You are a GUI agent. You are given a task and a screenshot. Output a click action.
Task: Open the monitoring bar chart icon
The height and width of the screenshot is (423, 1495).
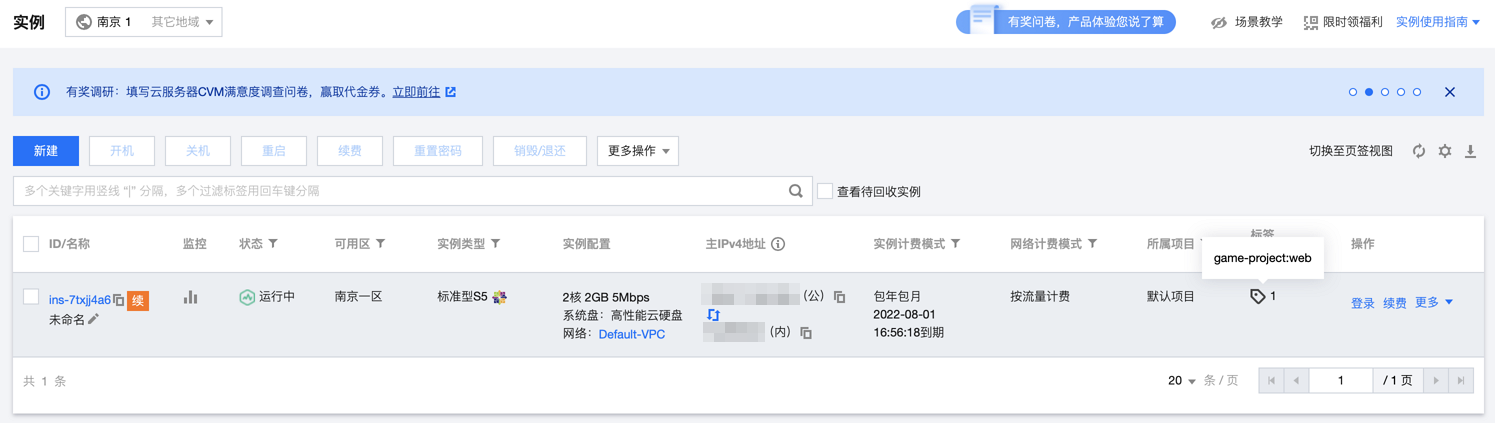[191, 297]
